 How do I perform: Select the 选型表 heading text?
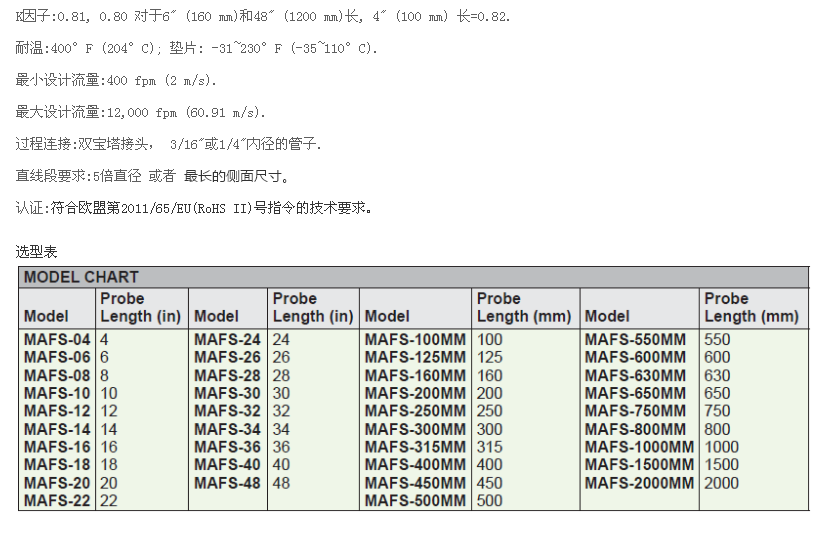[x=36, y=251]
